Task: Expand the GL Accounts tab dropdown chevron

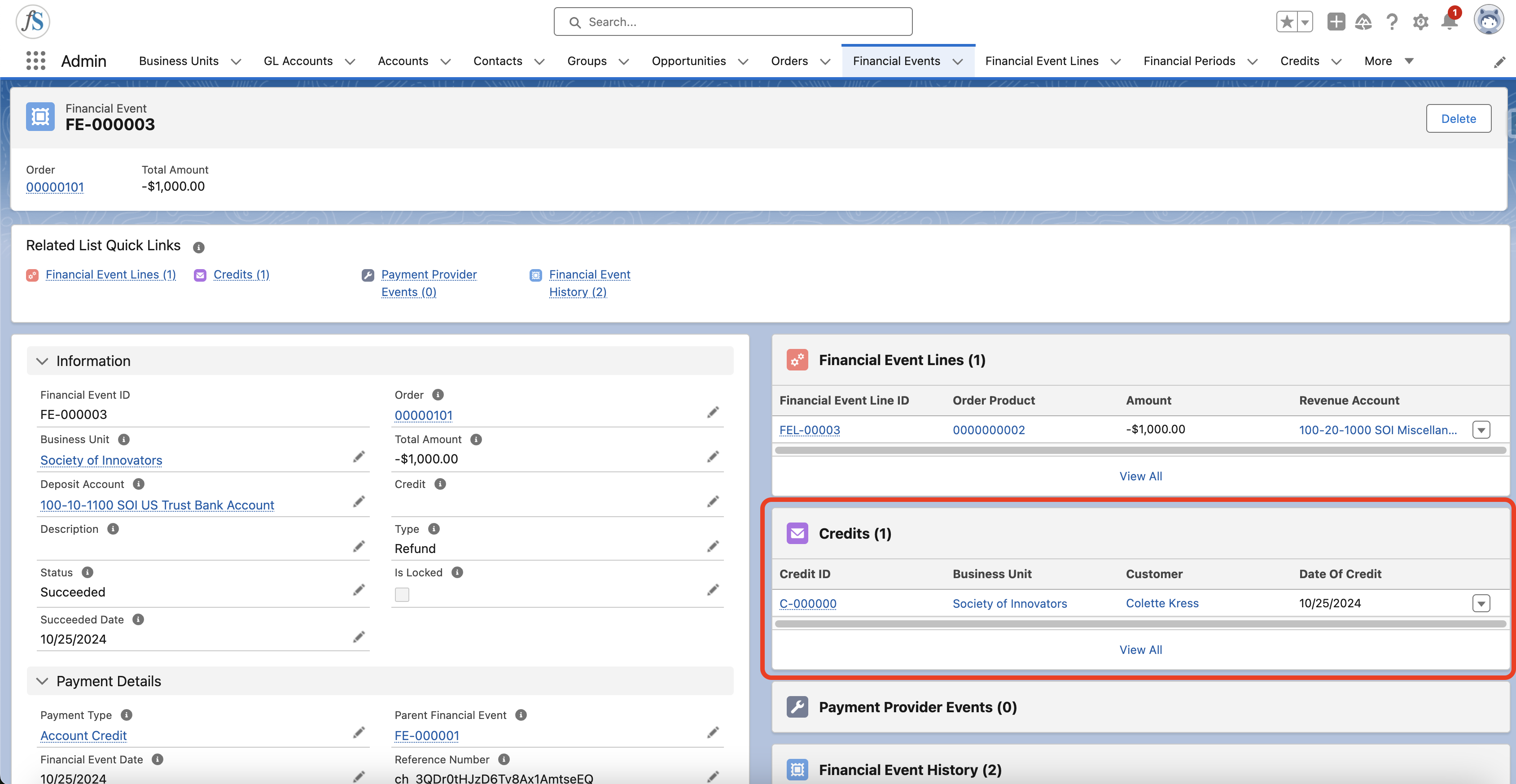Action: point(350,62)
